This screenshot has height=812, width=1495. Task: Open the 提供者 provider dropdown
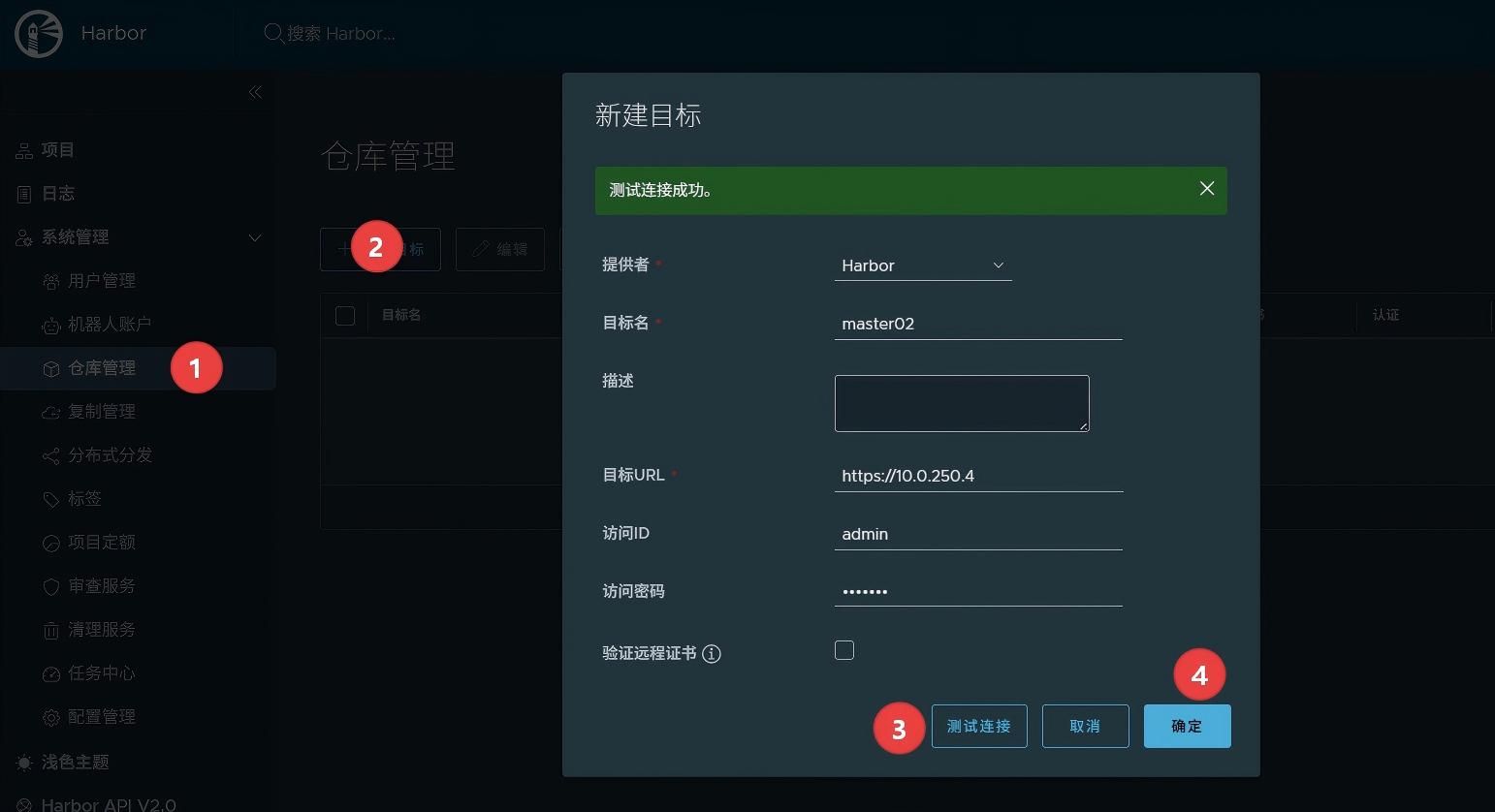[x=922, y=265]
